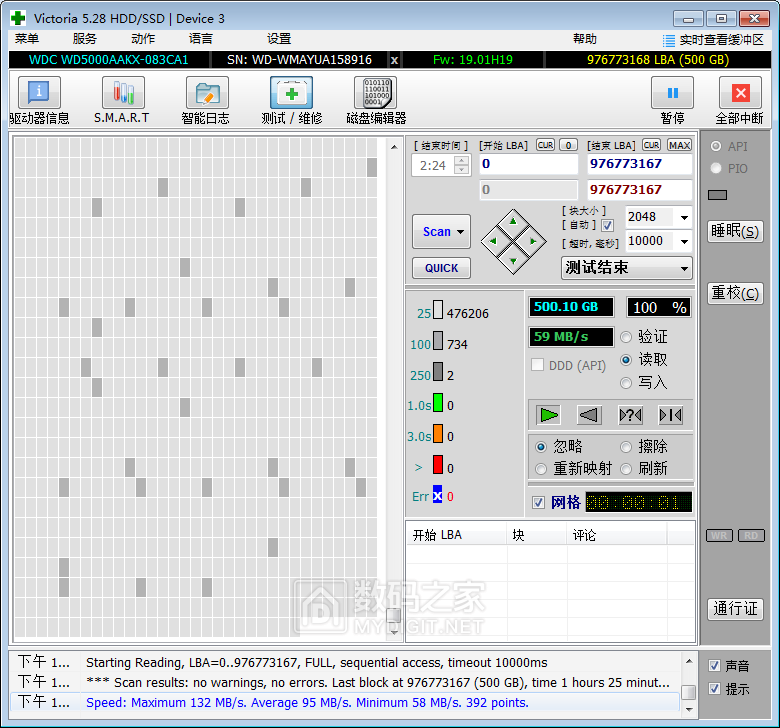Click the real-time buffer view list icon
This screenshot has width=780, height=728.
(669, 40)
